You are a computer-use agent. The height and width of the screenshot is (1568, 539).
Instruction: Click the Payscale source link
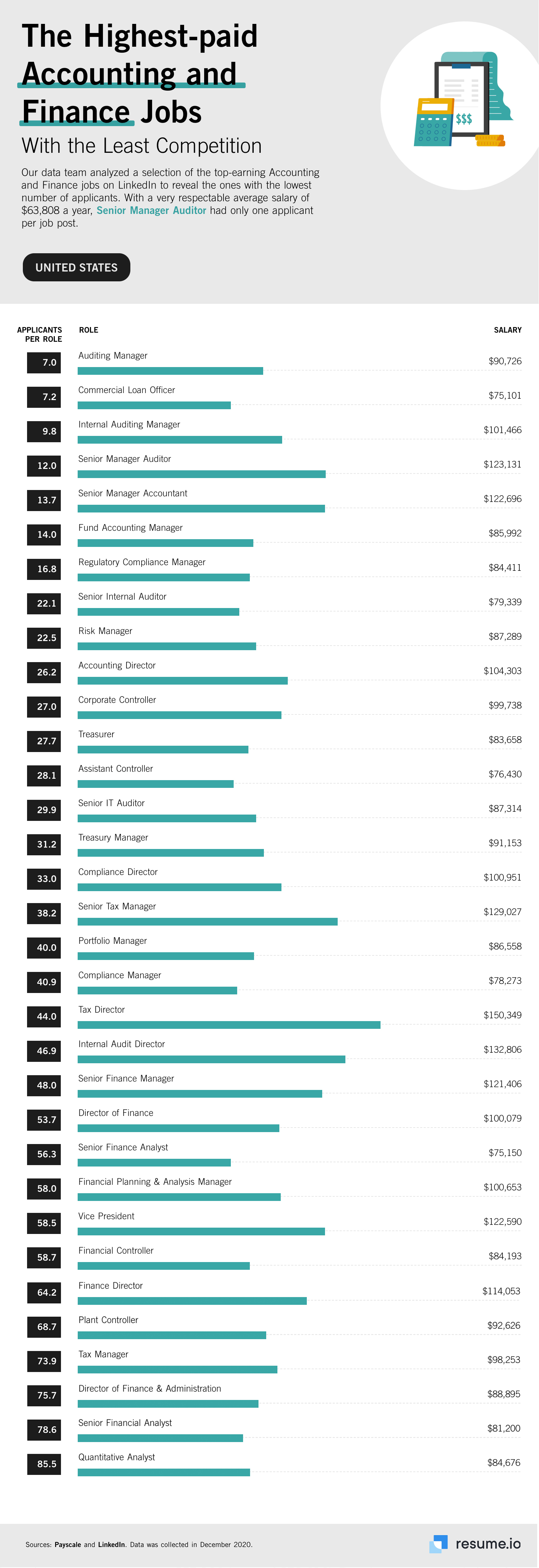click(67, 1544)
